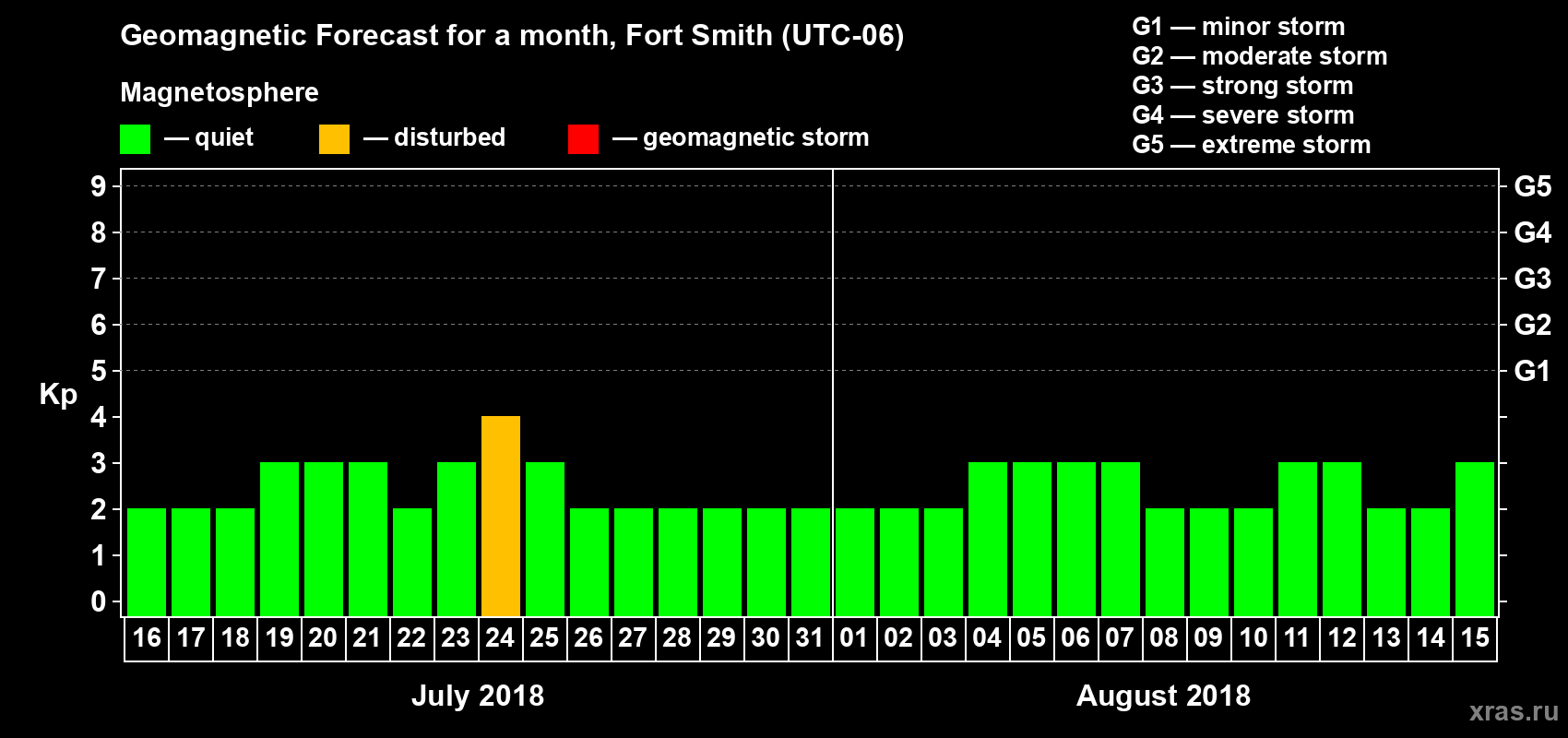Click the 'Kp' axis title
1568x738 pixels.
[58, 395]
